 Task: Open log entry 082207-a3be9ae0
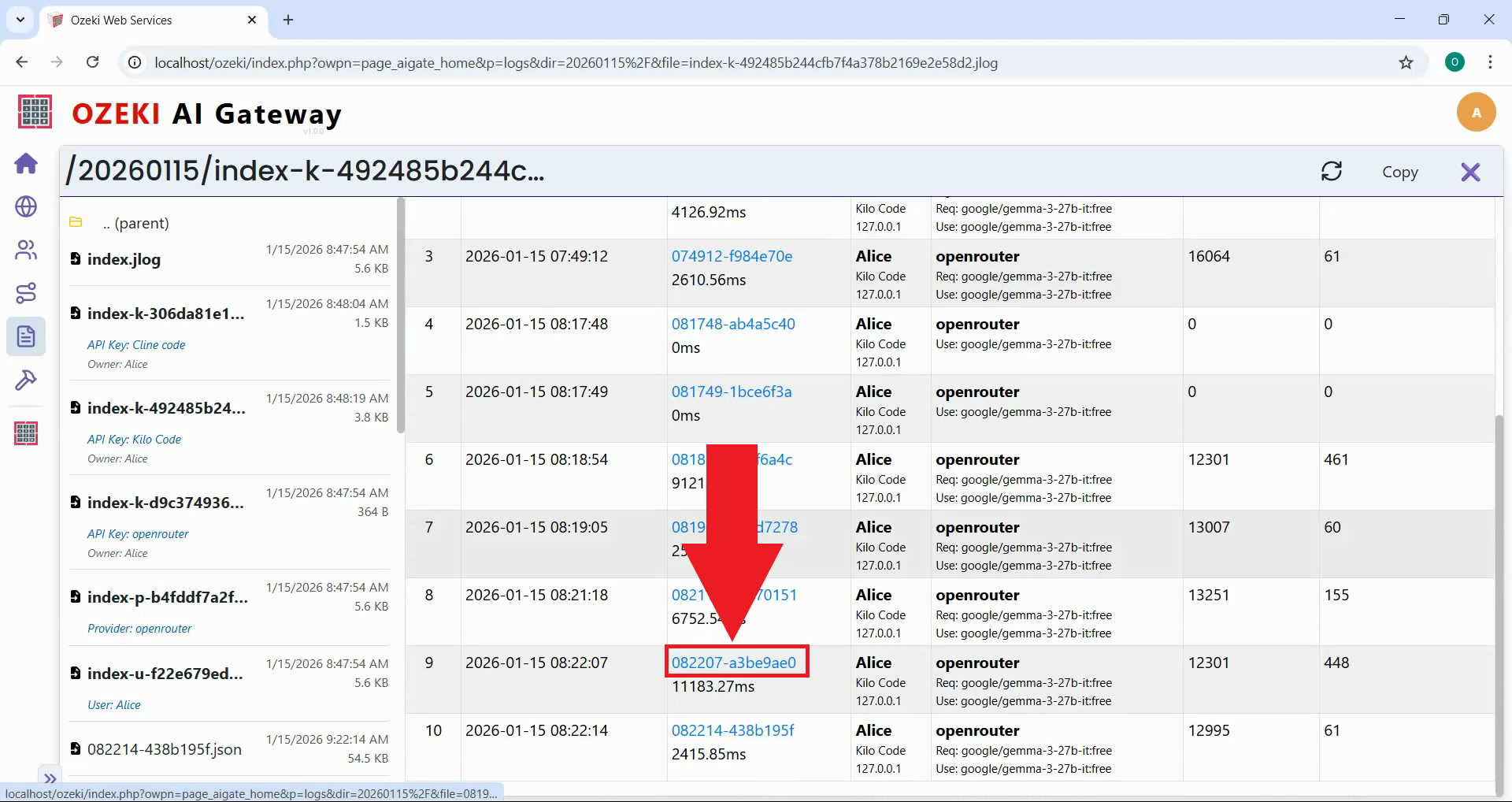734,663
